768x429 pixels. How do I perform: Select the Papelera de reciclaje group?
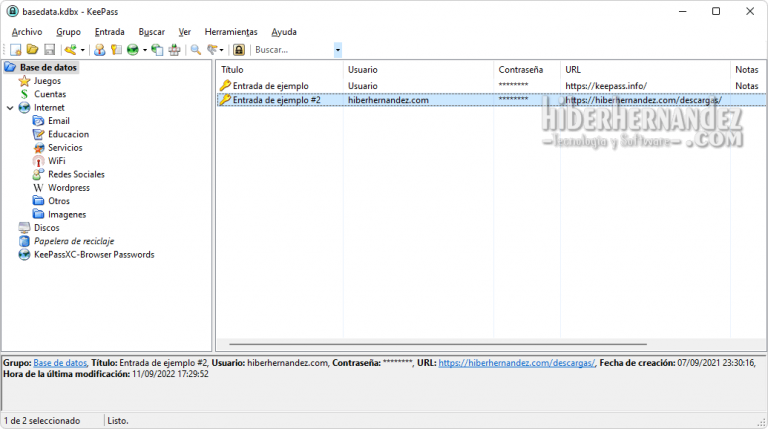click(74, 241)
